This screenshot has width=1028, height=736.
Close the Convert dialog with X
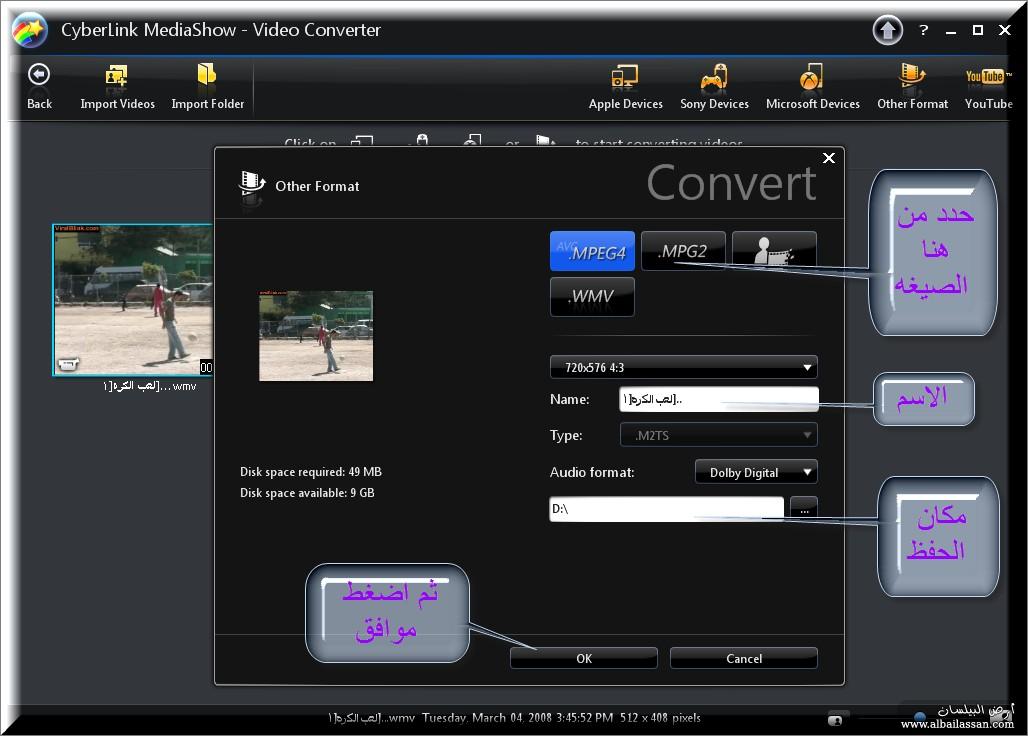829,158
